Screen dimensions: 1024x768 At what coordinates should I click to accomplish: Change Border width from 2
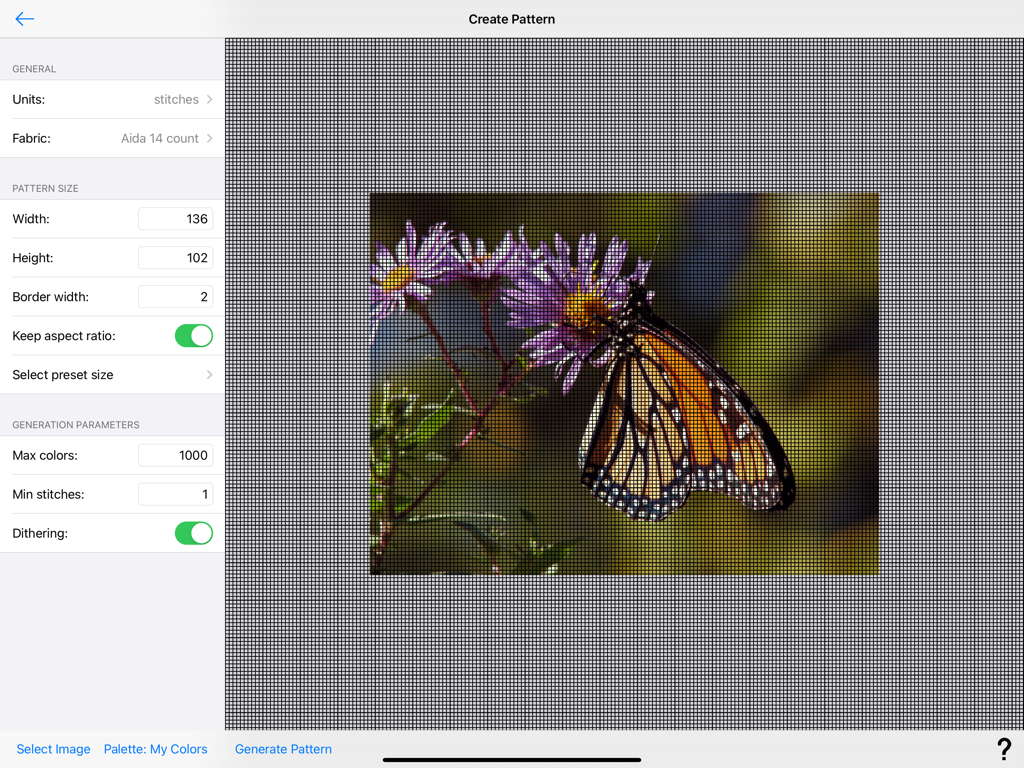(x=175, y=296)
